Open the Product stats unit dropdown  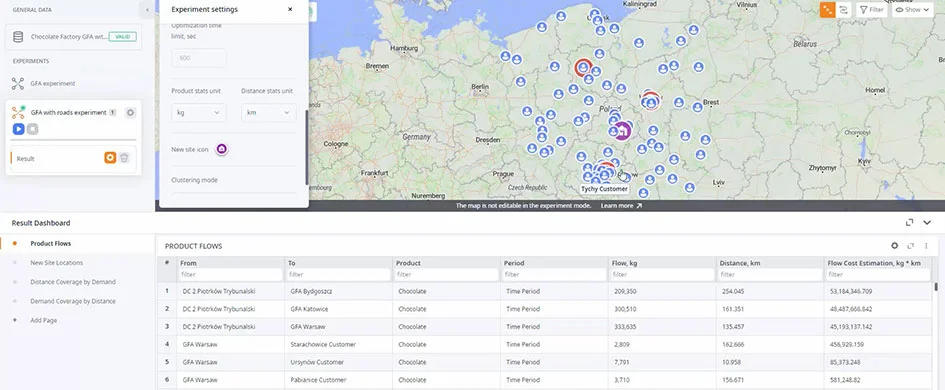[x=199, y=113]
